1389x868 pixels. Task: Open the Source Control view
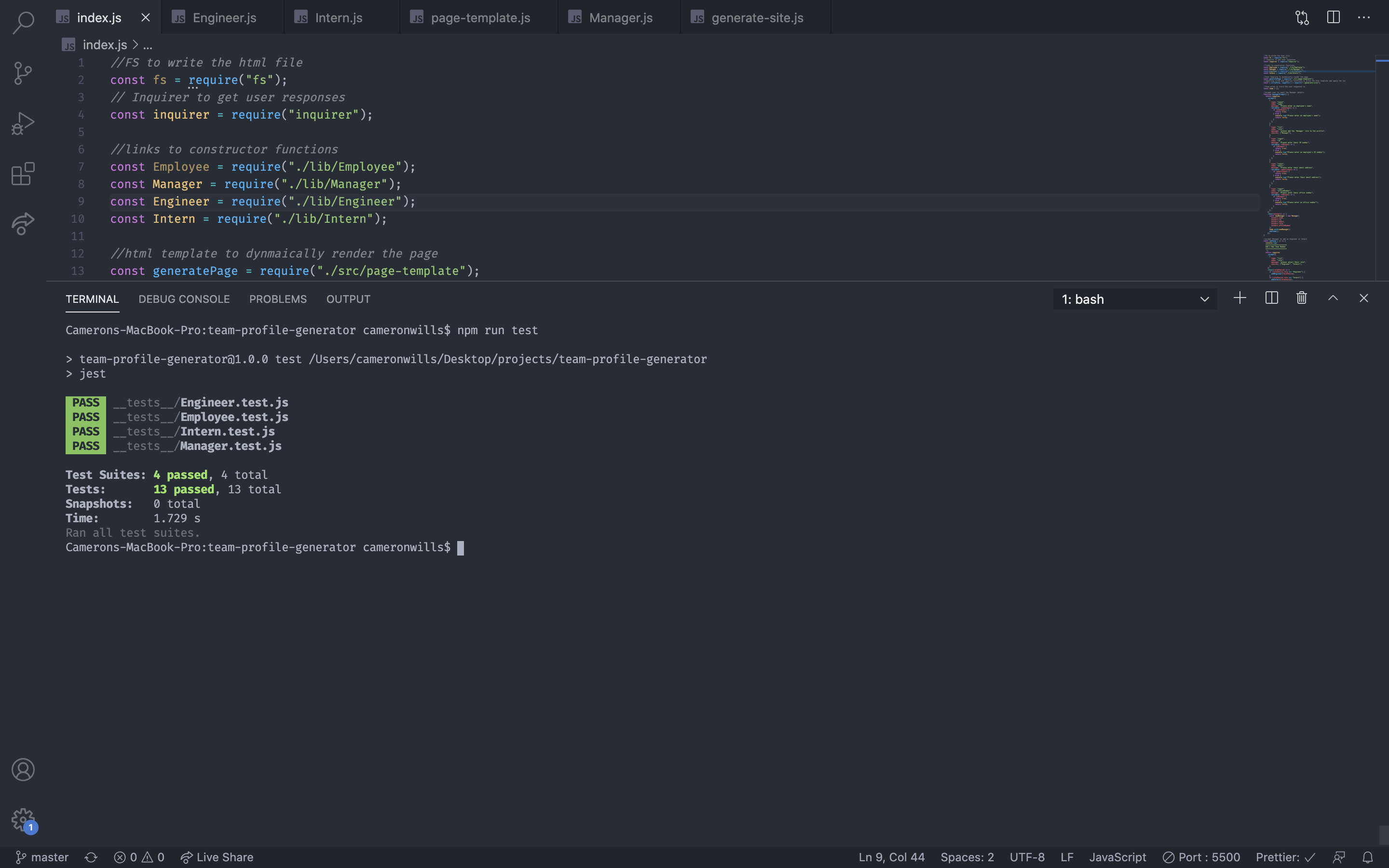[x=22, y=73]
